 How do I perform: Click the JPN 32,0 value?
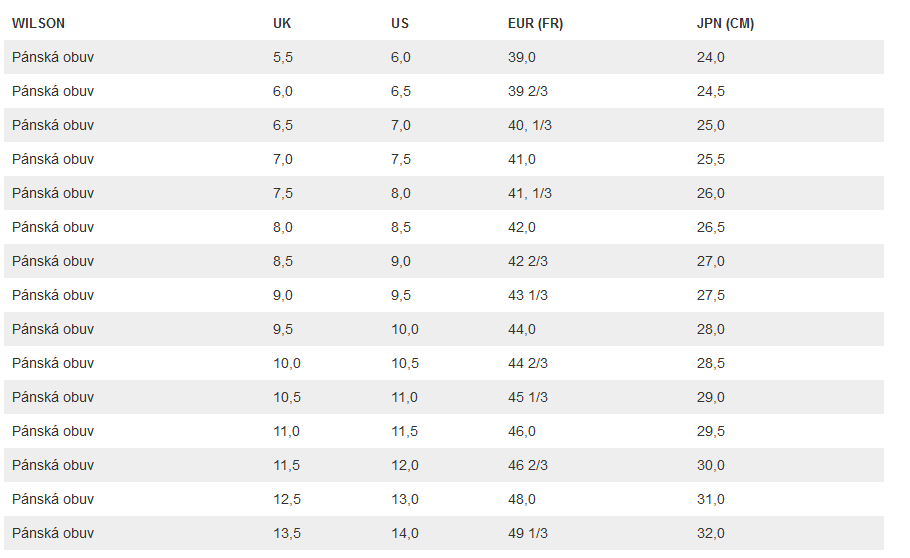click(711, 533)
